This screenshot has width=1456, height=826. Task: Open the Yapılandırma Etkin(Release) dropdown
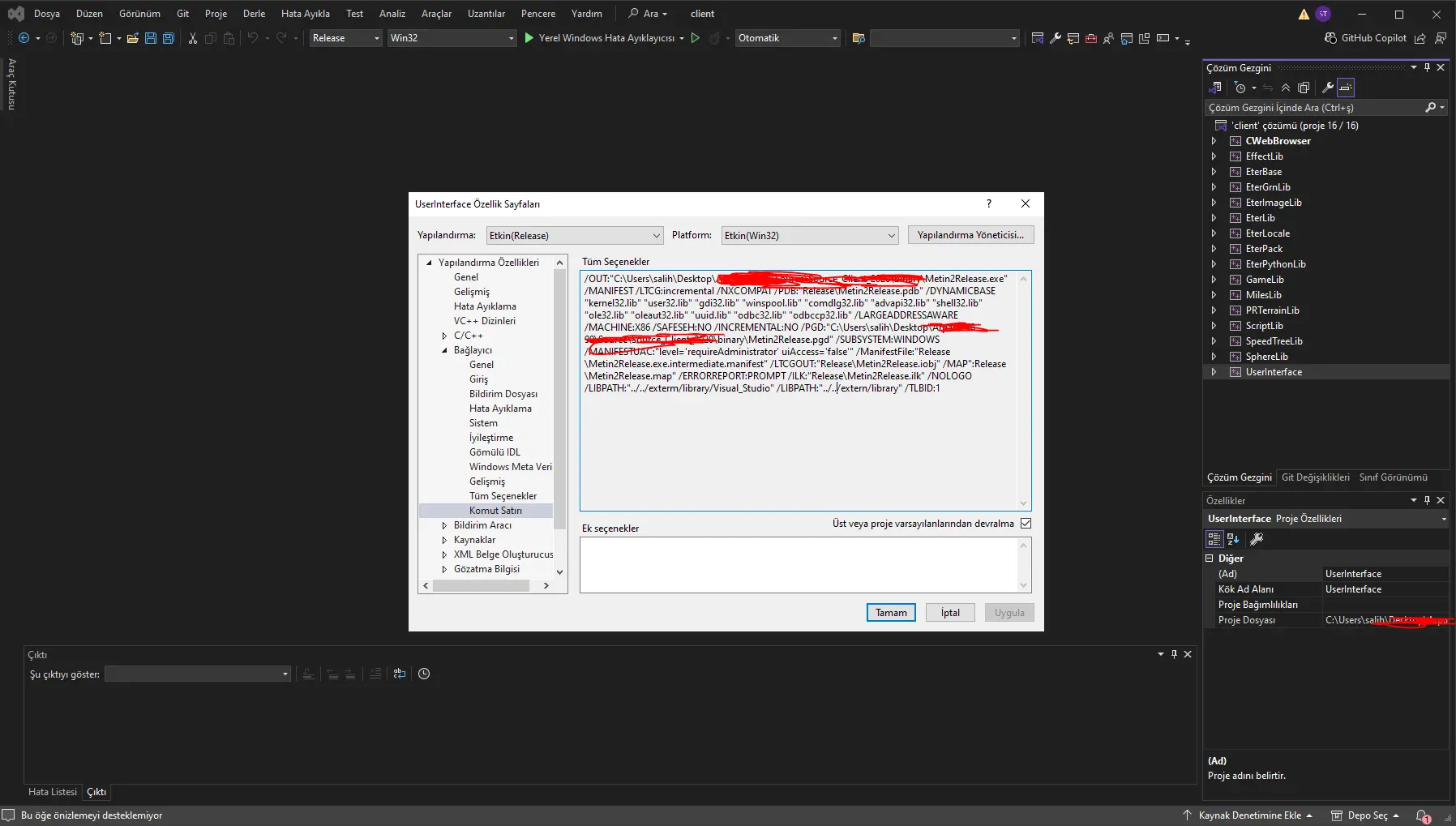(575, 235)
